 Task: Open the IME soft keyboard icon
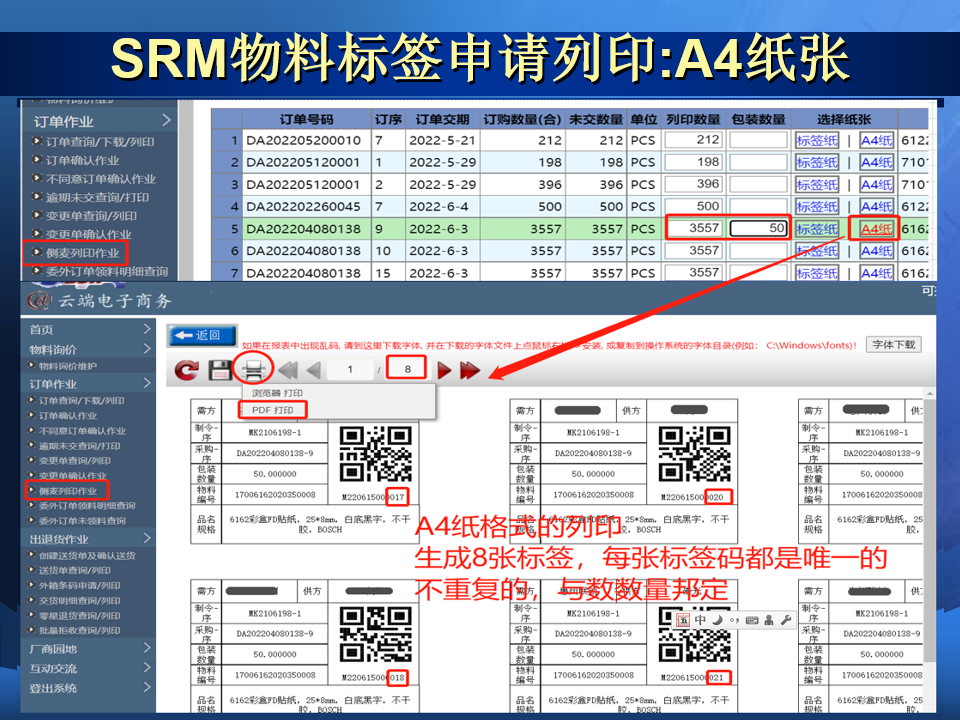752,620
